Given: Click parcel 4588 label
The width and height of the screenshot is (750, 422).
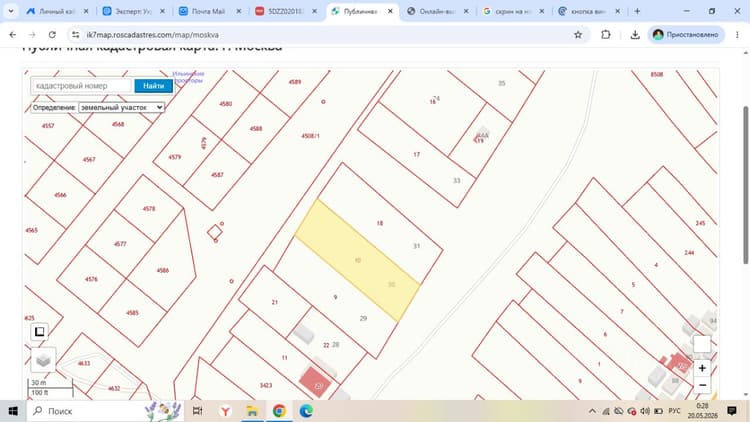Looking at the screenshot, I should 256,129.
